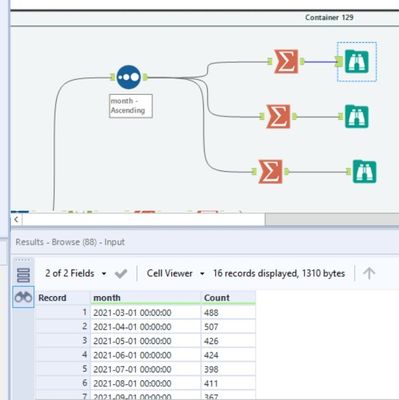Screen dimensions: 399x400
Task: Click the month column header
Action: click(146, 298)
